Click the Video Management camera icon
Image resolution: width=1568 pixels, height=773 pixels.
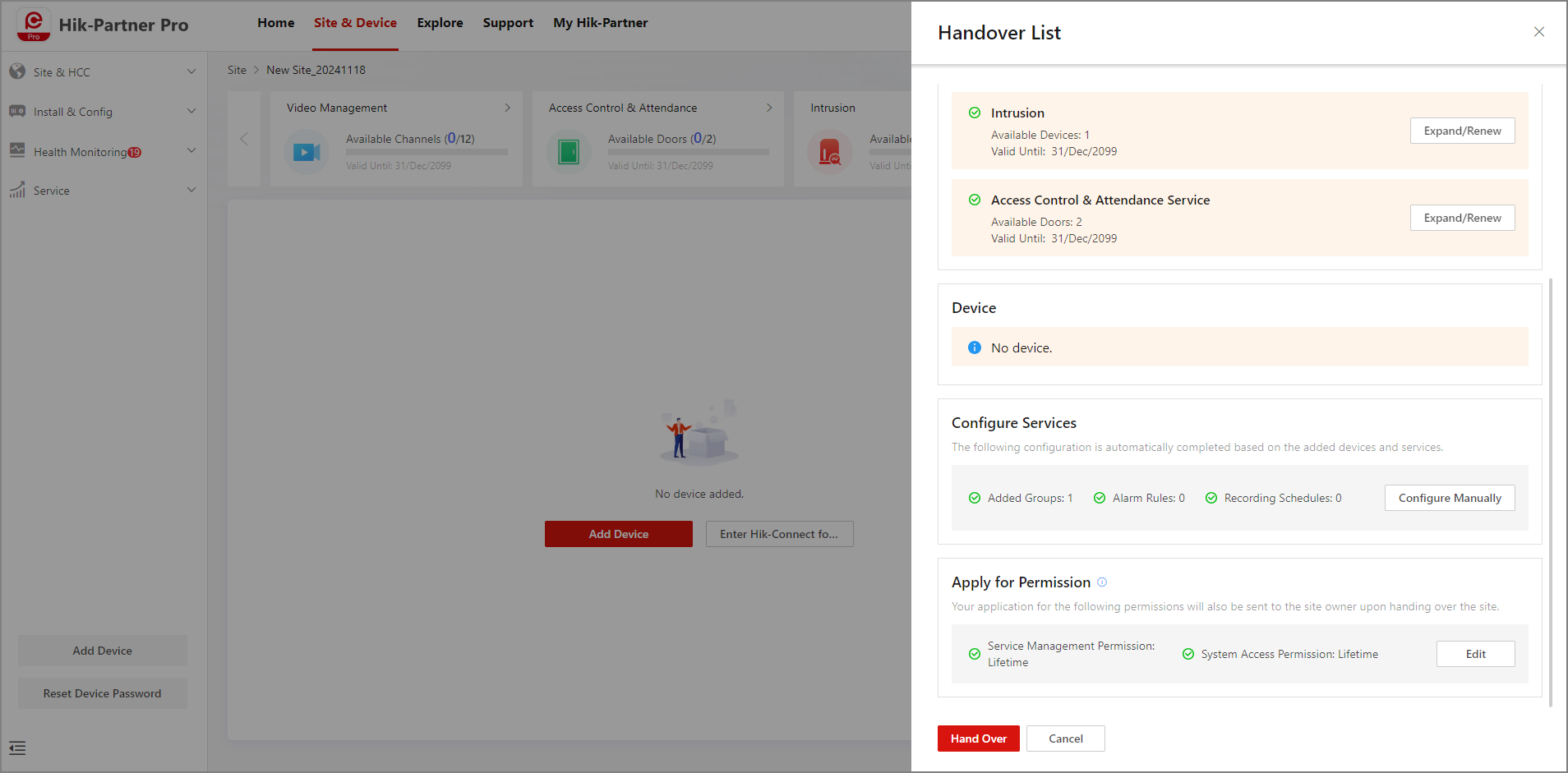307,152
